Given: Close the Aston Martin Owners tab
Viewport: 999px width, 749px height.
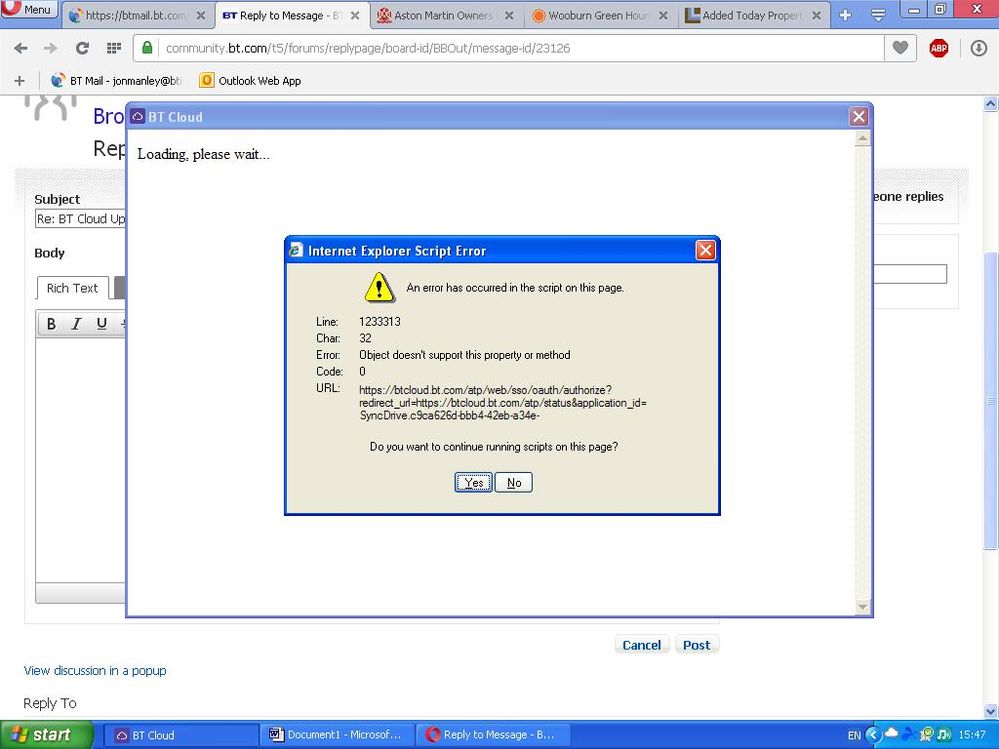Looking at the screenshot, I should point(509,15).
